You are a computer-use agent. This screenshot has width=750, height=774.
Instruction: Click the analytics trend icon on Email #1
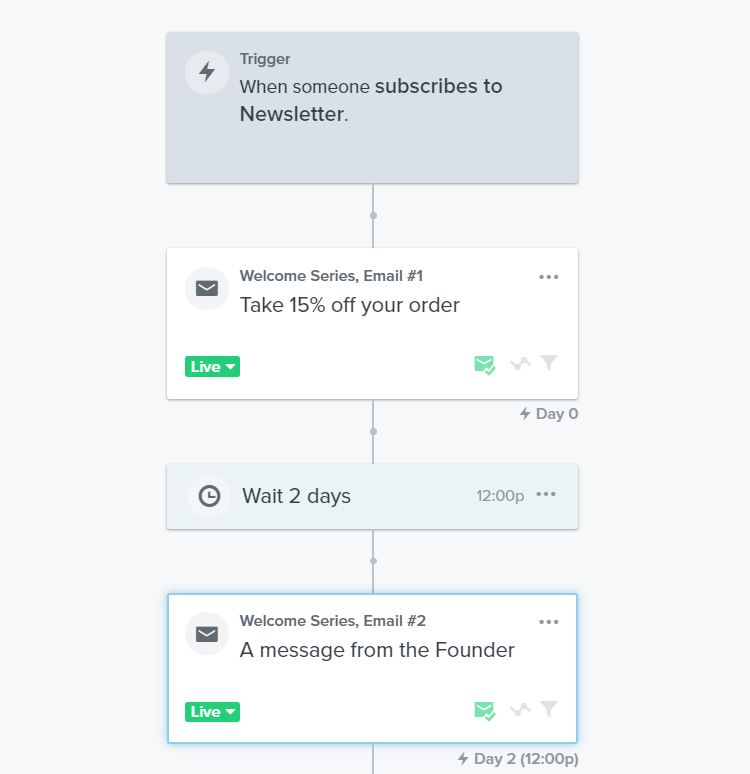pos(520,364)
